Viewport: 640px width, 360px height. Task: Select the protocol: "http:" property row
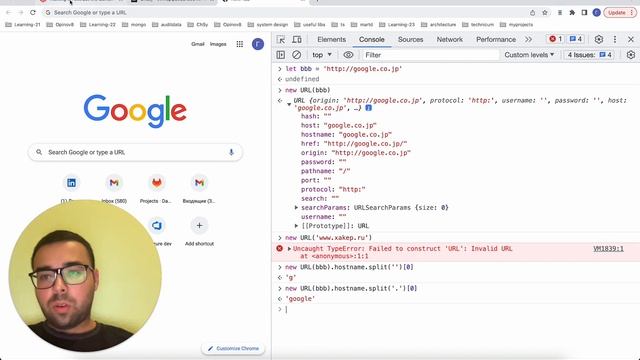(333, 189)
